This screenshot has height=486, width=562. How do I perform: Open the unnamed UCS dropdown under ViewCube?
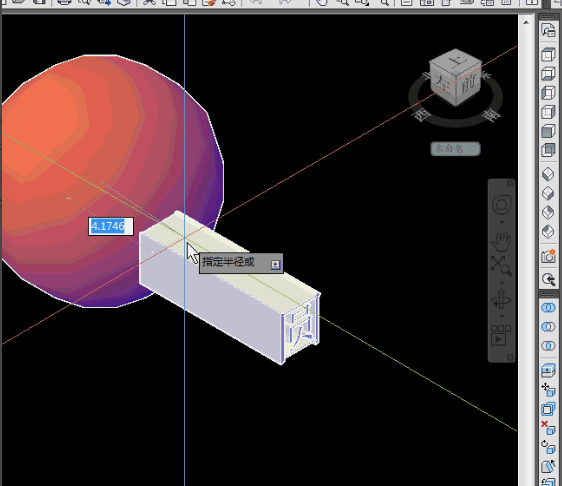click(x=455, y=148)
